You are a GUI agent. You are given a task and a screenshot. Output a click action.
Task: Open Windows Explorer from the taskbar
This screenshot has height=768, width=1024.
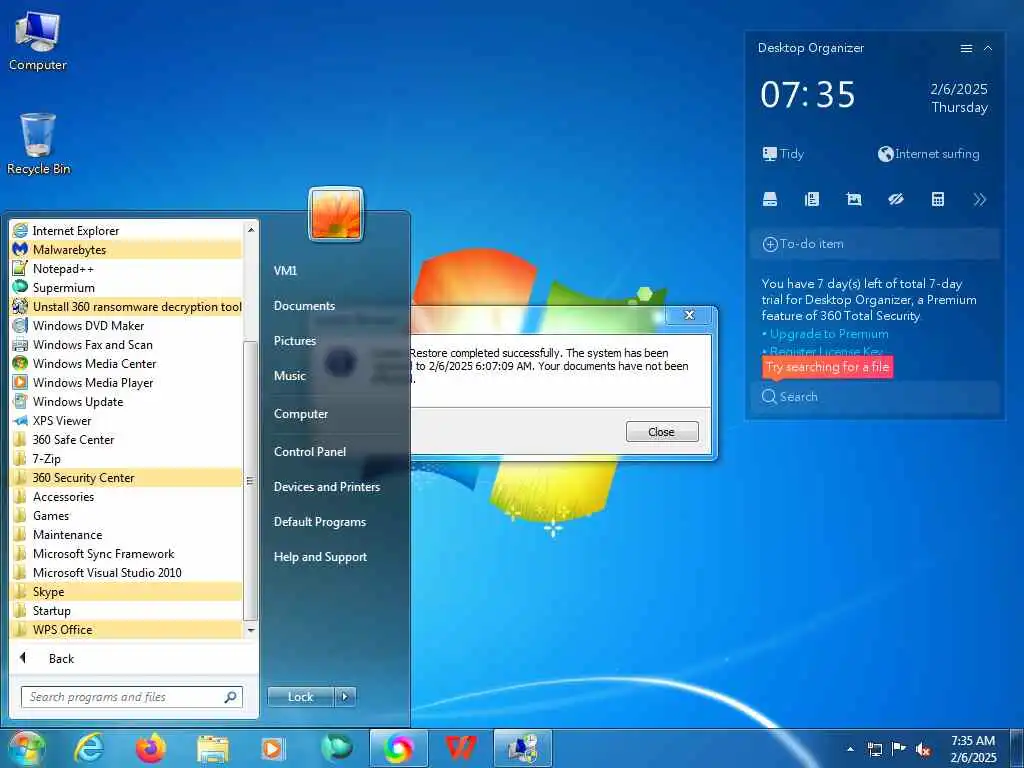213,748
